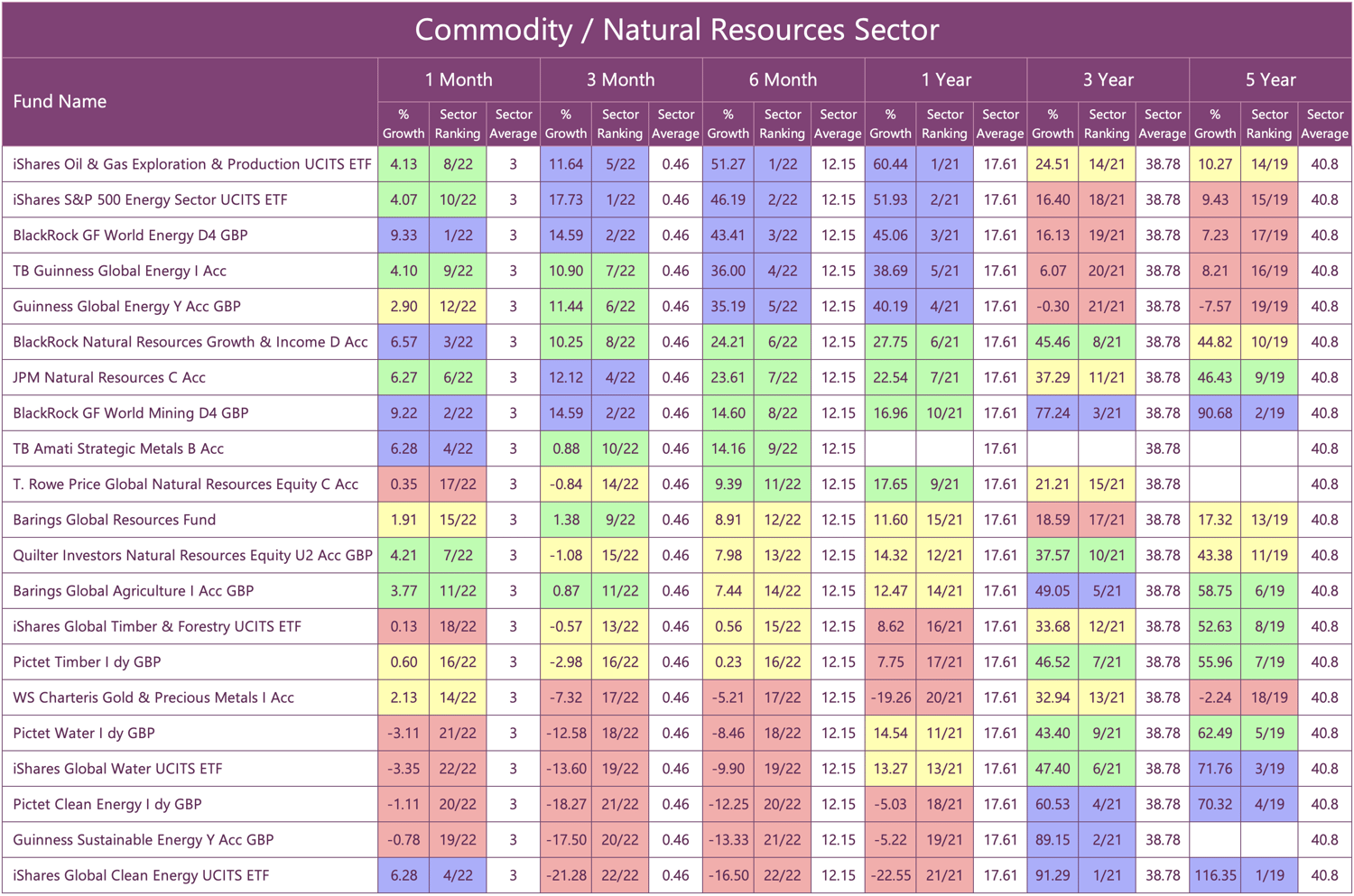
Task: Click the 6 Month period header
Action: tap(783, 79)
